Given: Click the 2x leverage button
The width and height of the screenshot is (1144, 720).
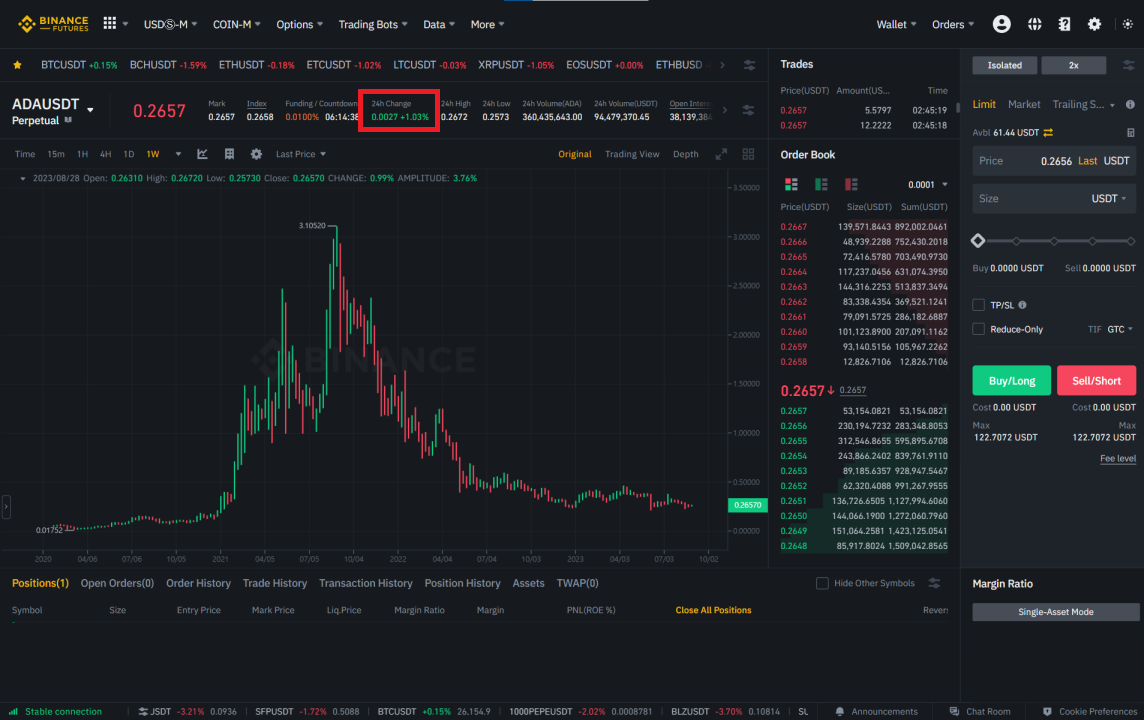Looking at the screenshot, I should coord(1073,65).
